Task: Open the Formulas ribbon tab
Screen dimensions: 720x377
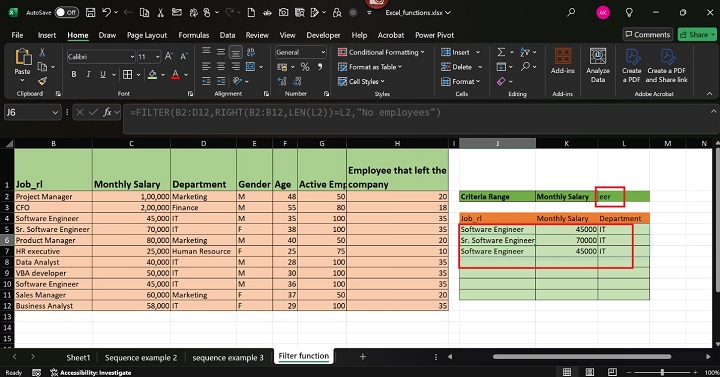Action: pyautogui.click(x=193, y=35)
